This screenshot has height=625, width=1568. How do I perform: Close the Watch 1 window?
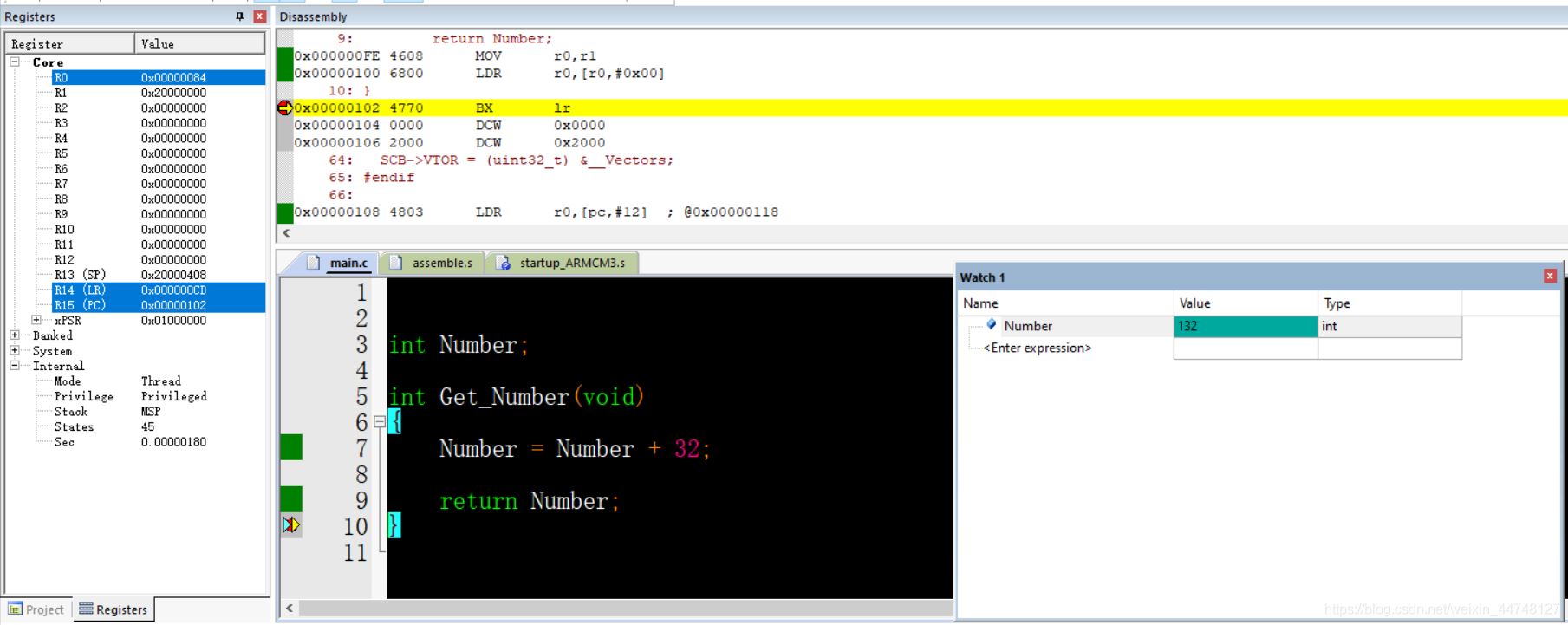[1550, 276]
